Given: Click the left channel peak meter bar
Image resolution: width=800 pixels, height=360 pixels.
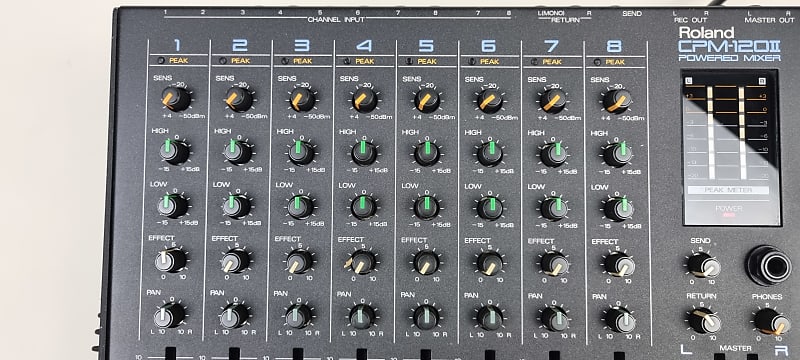Looking at the screenshot, I should pos(711,133).
